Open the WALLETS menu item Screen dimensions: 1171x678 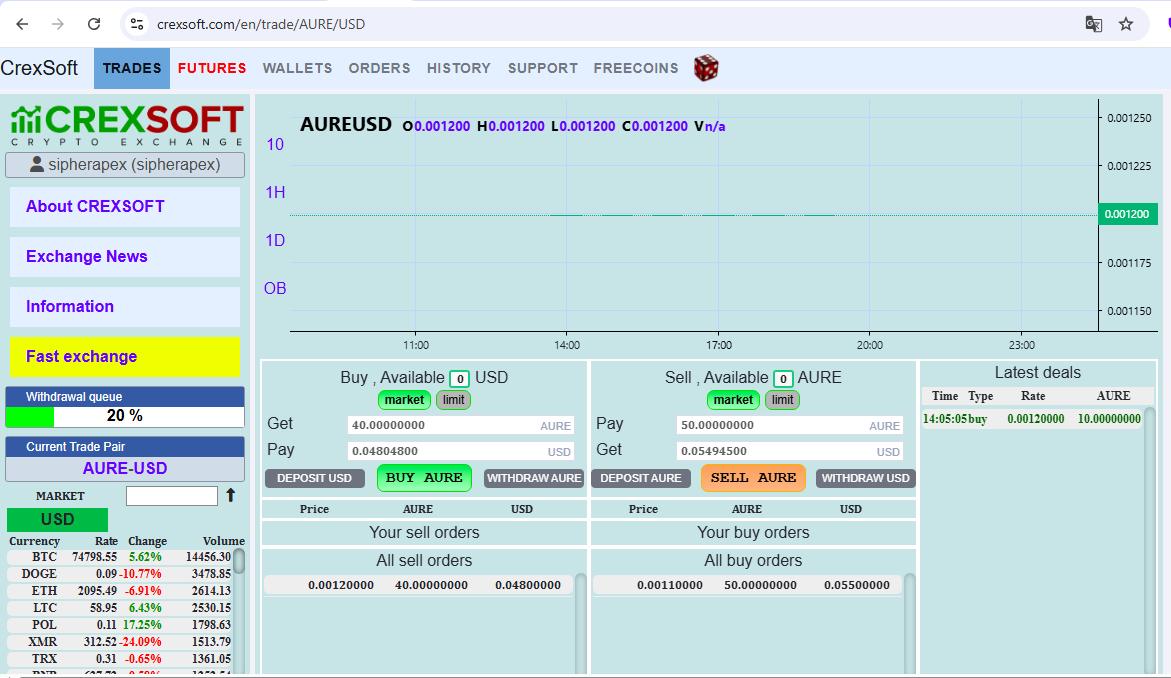(297, 68)
